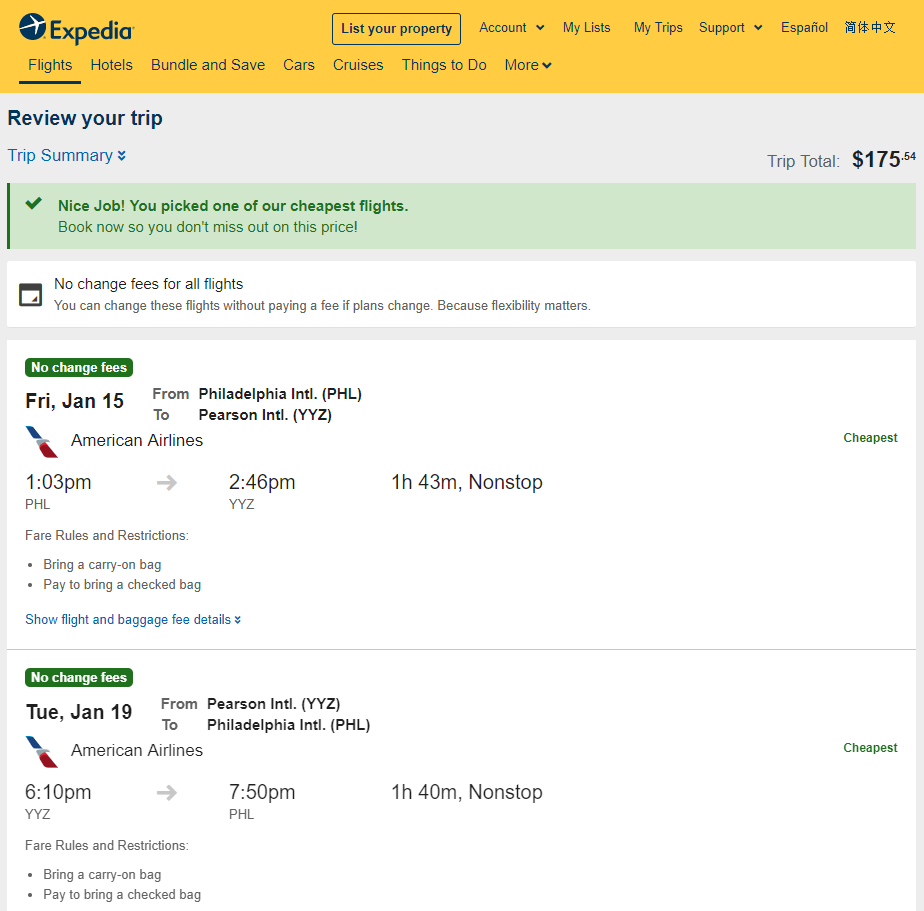This screenshot has height=911, width=924.
Task: Select the Cruises tab
Action: click(x=358, y=65)
